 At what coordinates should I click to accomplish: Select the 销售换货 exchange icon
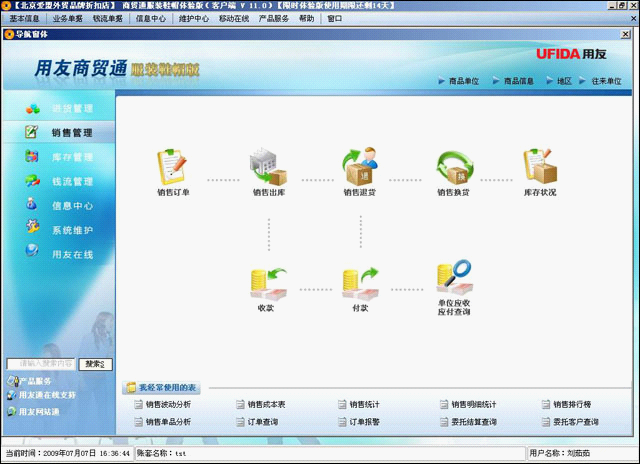coord(453,167)
